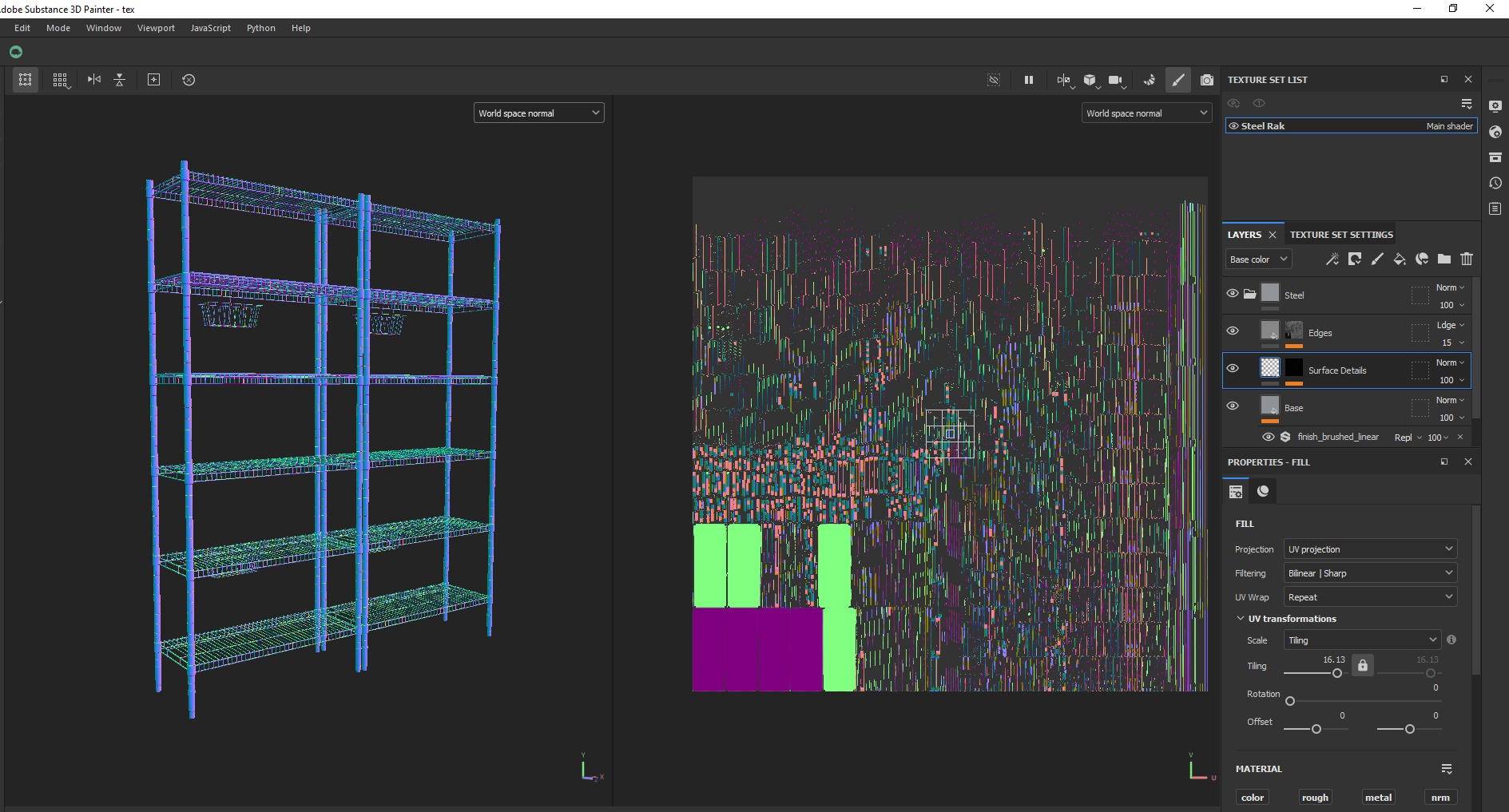Hide the finish_brushed_linear effect
This screenshot has width=1509, height=812.
pos(1268,437)
